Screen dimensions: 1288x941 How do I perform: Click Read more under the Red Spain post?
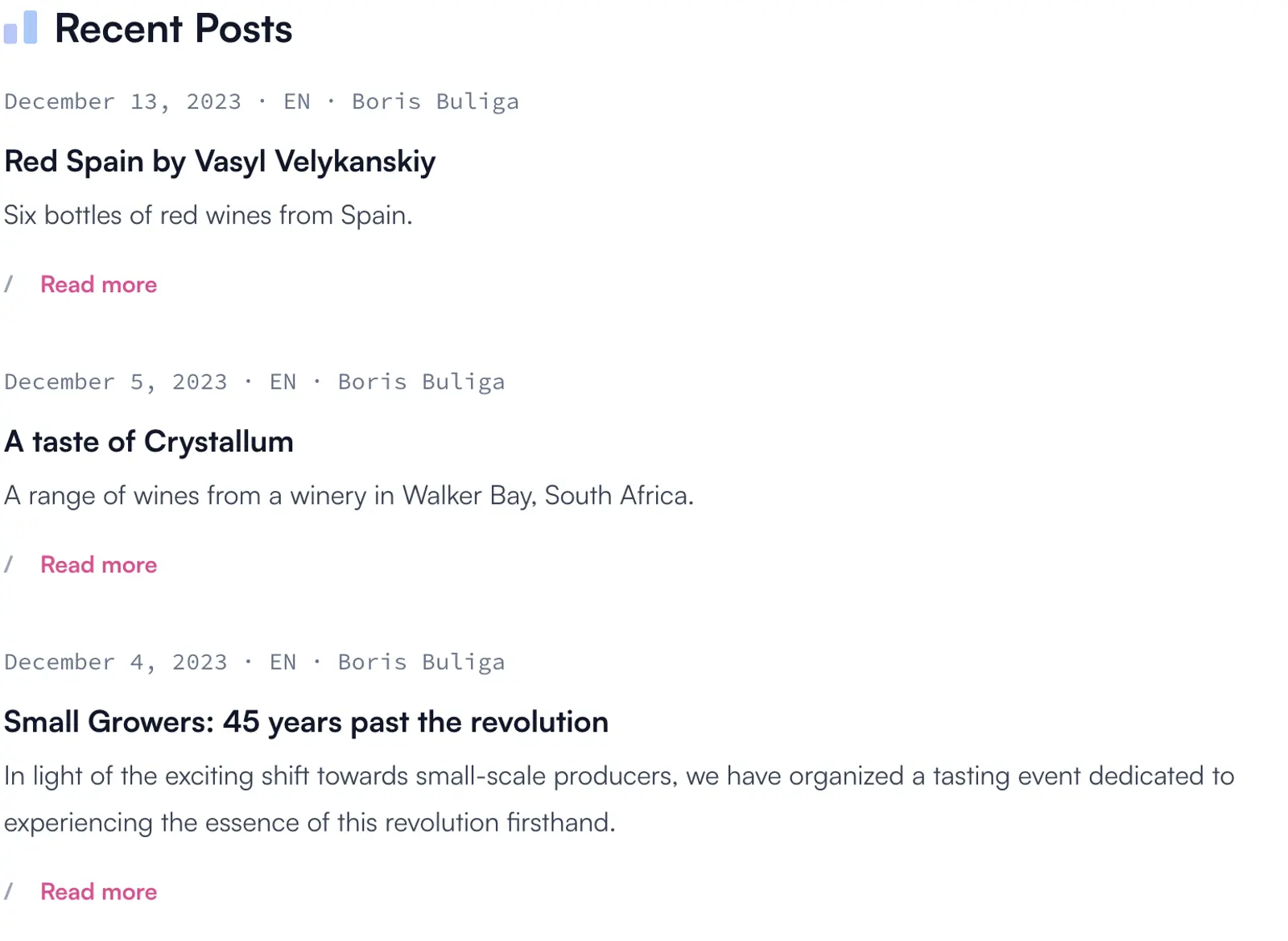pos(98,284)
